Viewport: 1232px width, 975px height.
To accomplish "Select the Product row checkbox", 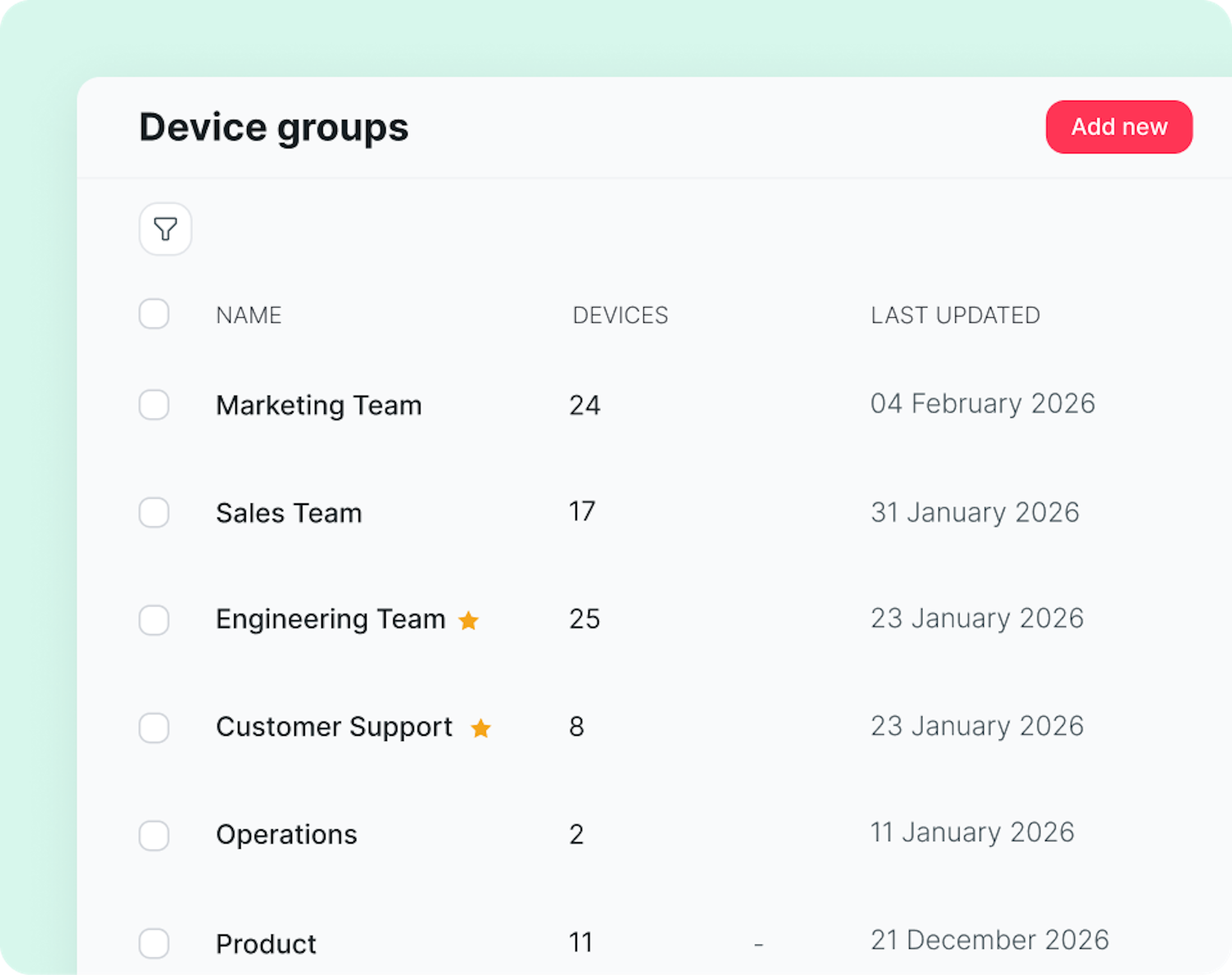I will 154,944.
